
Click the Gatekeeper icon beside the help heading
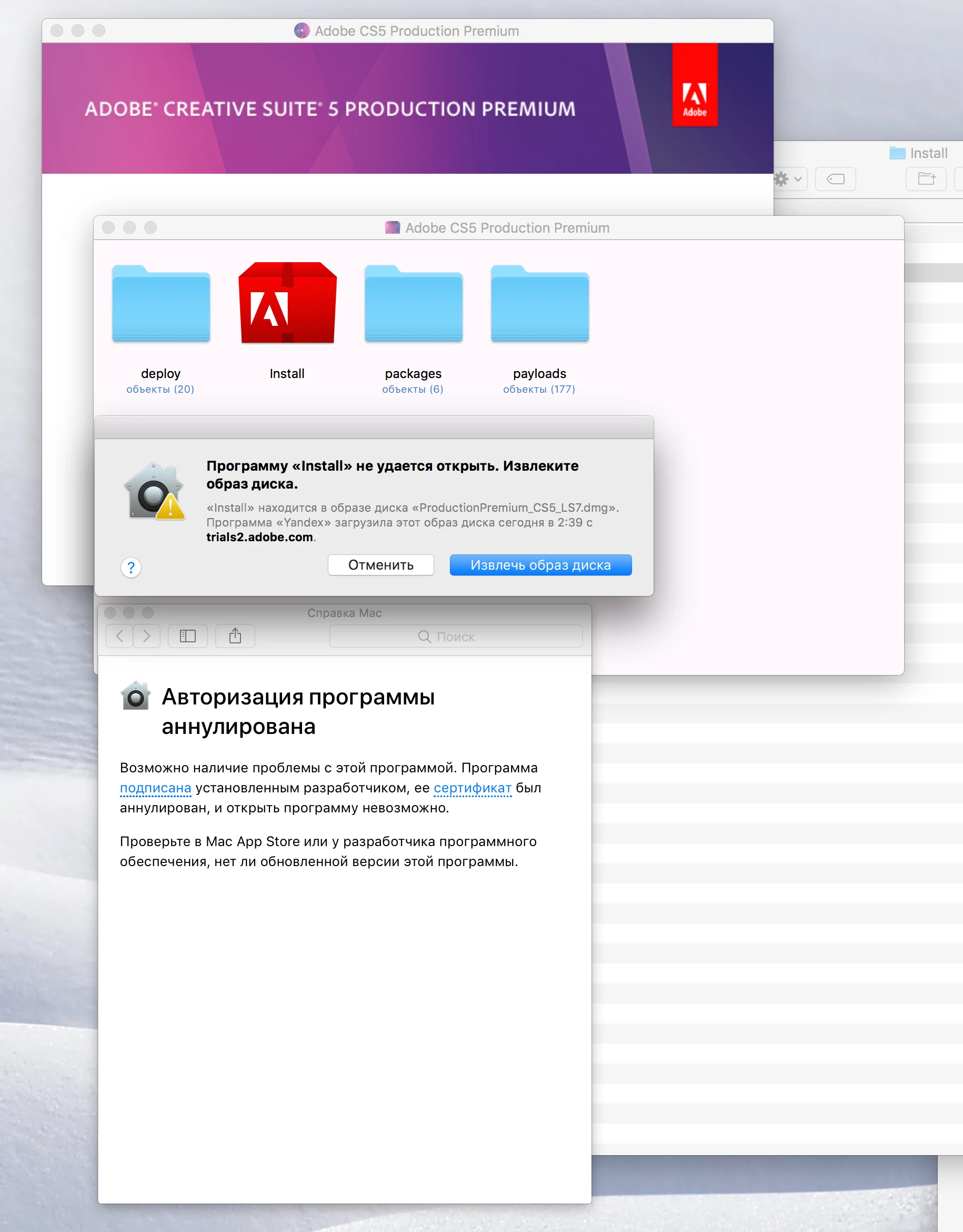click(x=135, y=695)
